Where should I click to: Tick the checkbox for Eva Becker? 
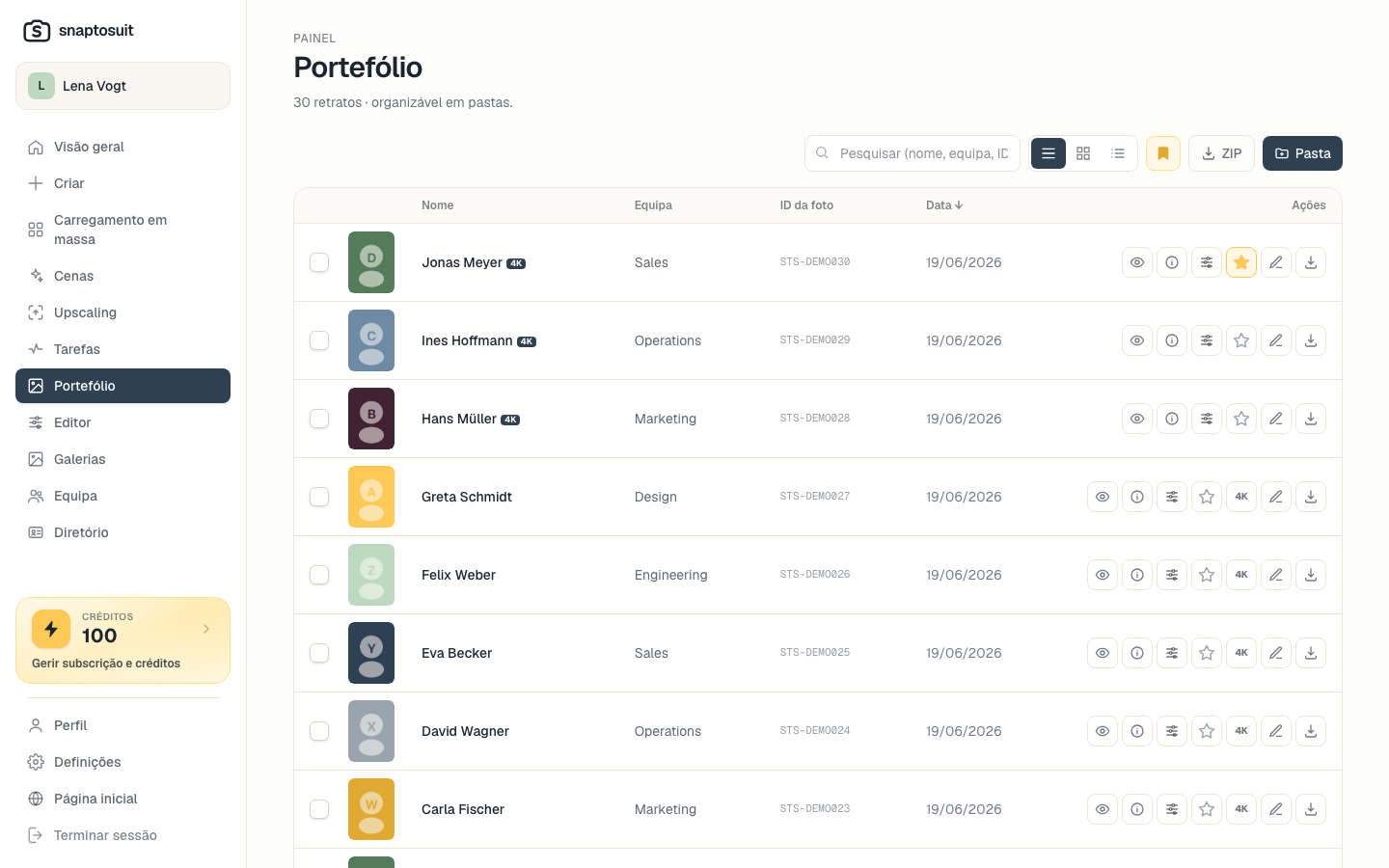(x=319, y=653)
